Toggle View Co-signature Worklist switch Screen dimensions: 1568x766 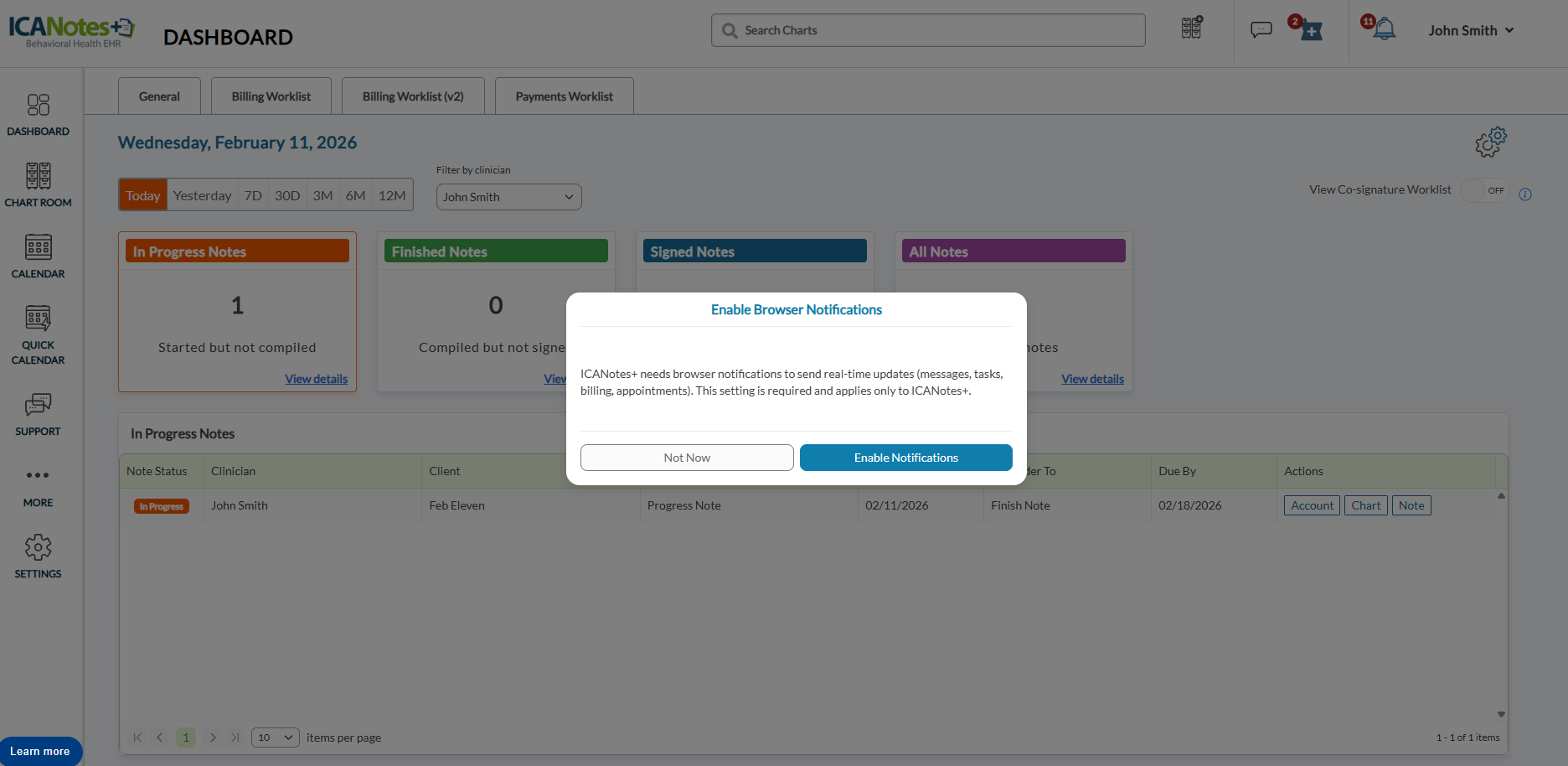click(x=1485, y=190)
